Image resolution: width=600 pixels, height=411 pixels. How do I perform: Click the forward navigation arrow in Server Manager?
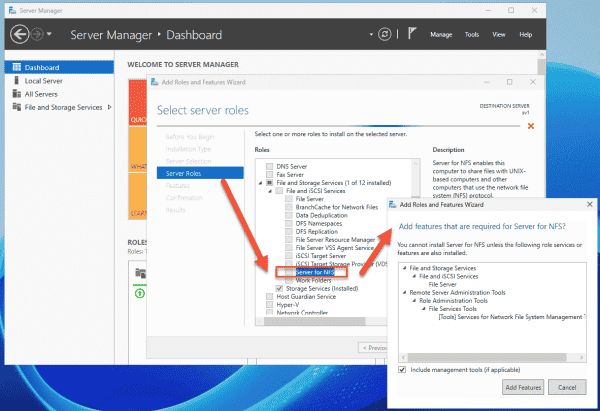pos(37,34)
